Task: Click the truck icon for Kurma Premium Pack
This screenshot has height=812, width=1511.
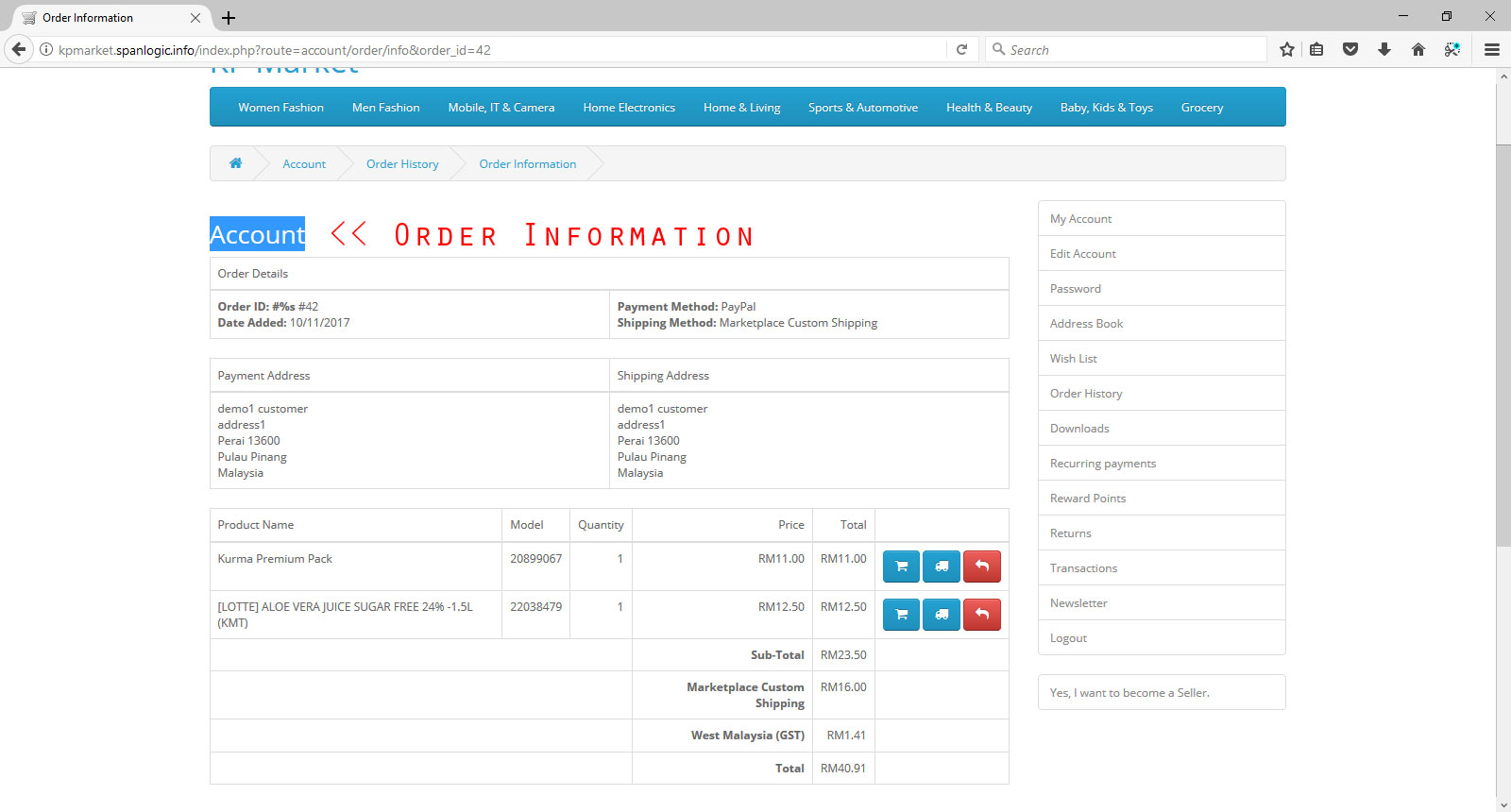Action: pyautogui.click(x=942, y=567)
